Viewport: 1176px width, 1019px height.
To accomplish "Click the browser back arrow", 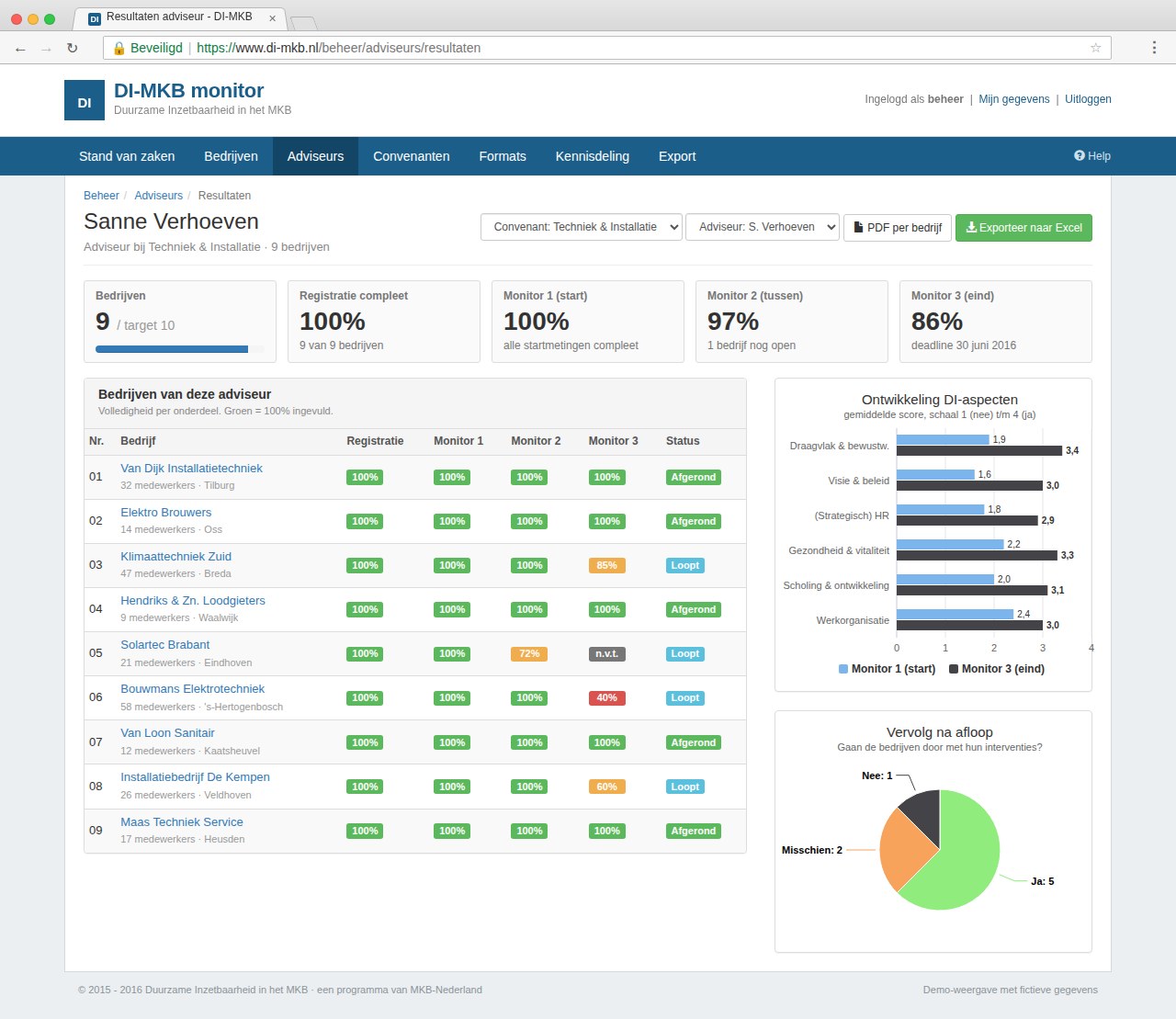I will point(20,49).
